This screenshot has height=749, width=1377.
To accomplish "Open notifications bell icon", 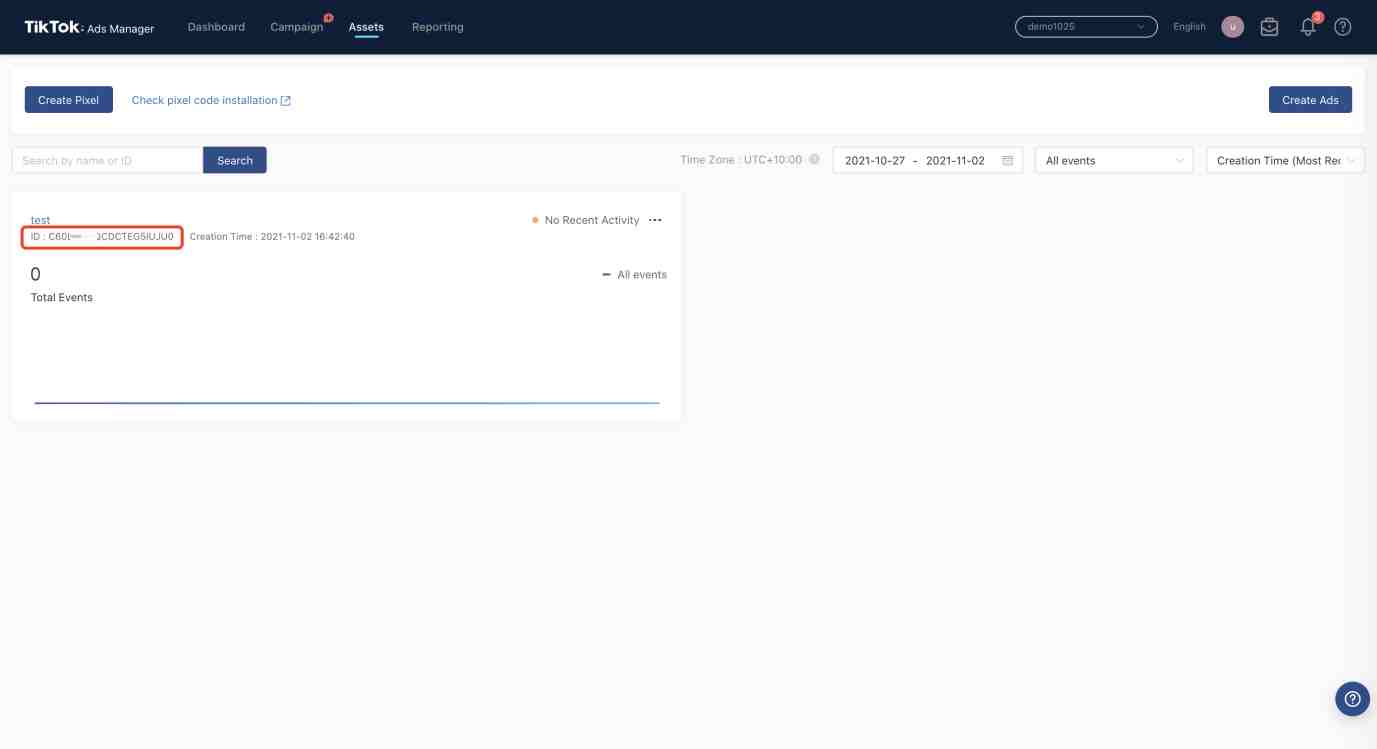I will pos(1308,27).
